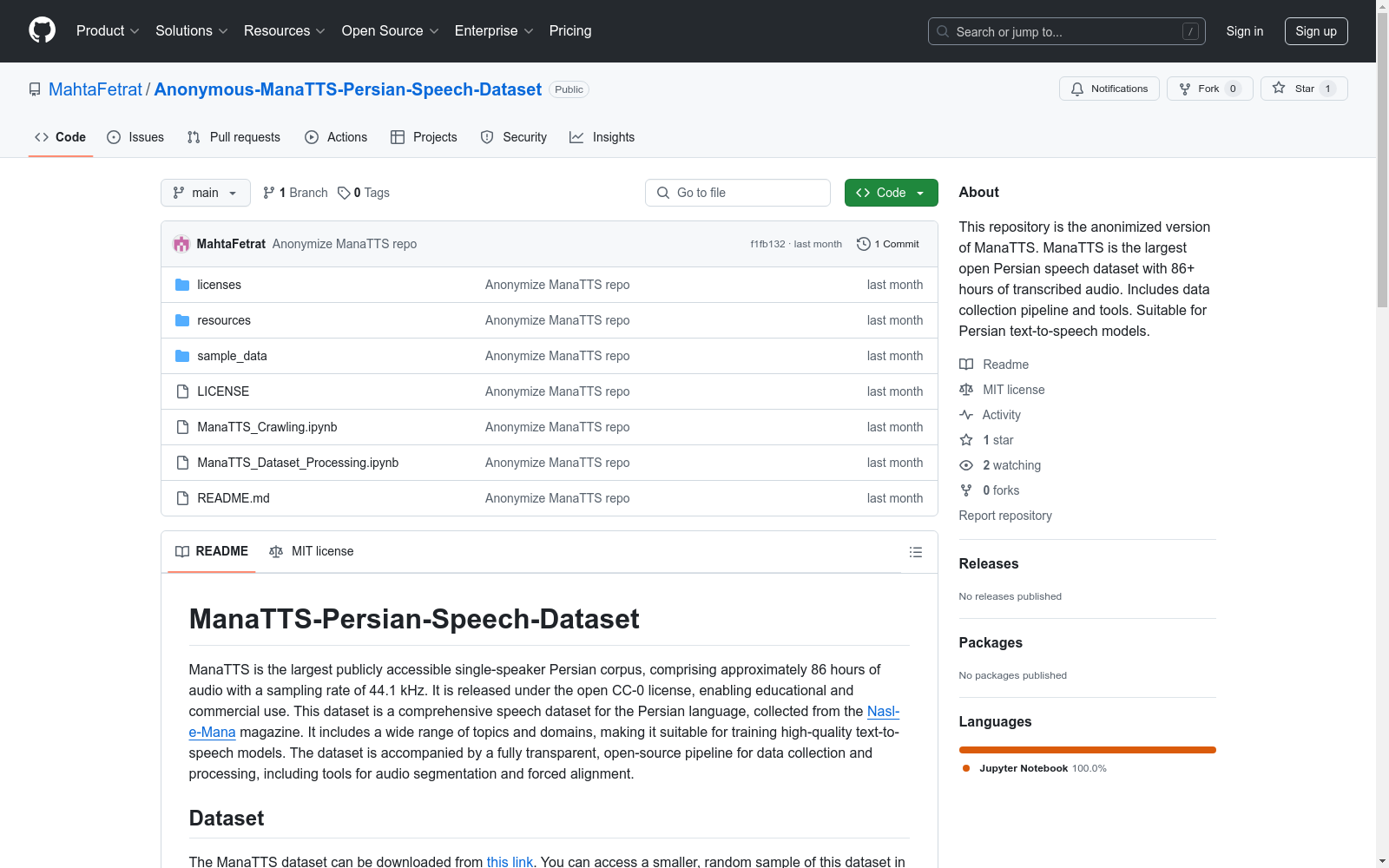Click the repository icon beside MahtaFetrat
1389x868 pixels.
35,89
